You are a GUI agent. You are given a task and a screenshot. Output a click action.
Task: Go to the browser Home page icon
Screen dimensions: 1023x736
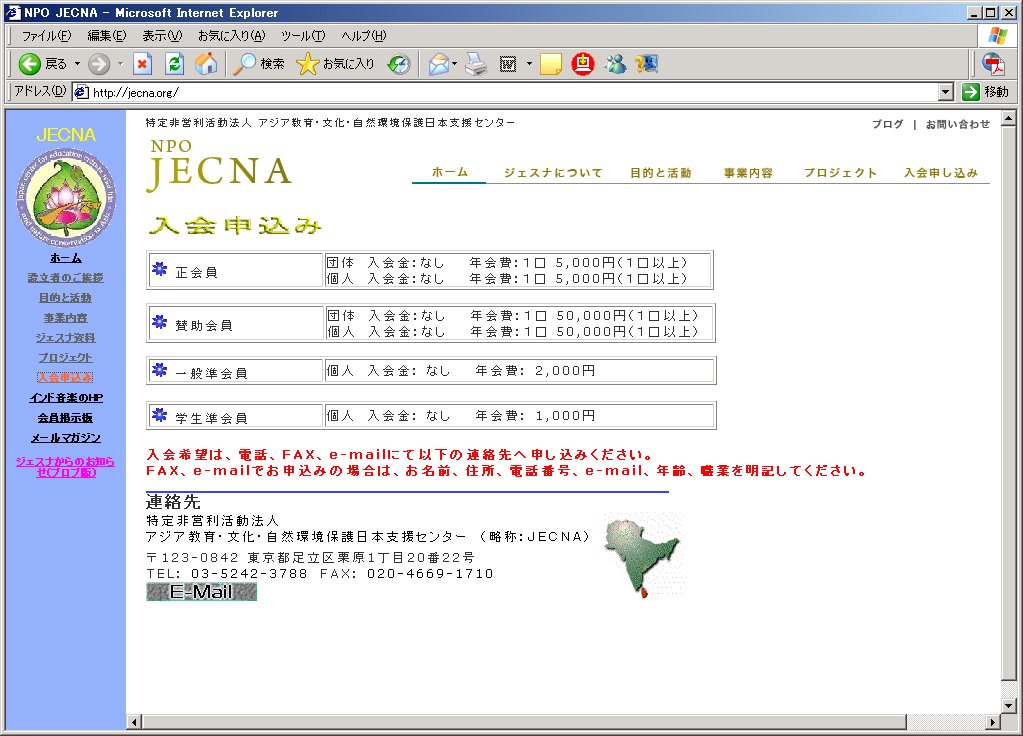click(206, 64)
